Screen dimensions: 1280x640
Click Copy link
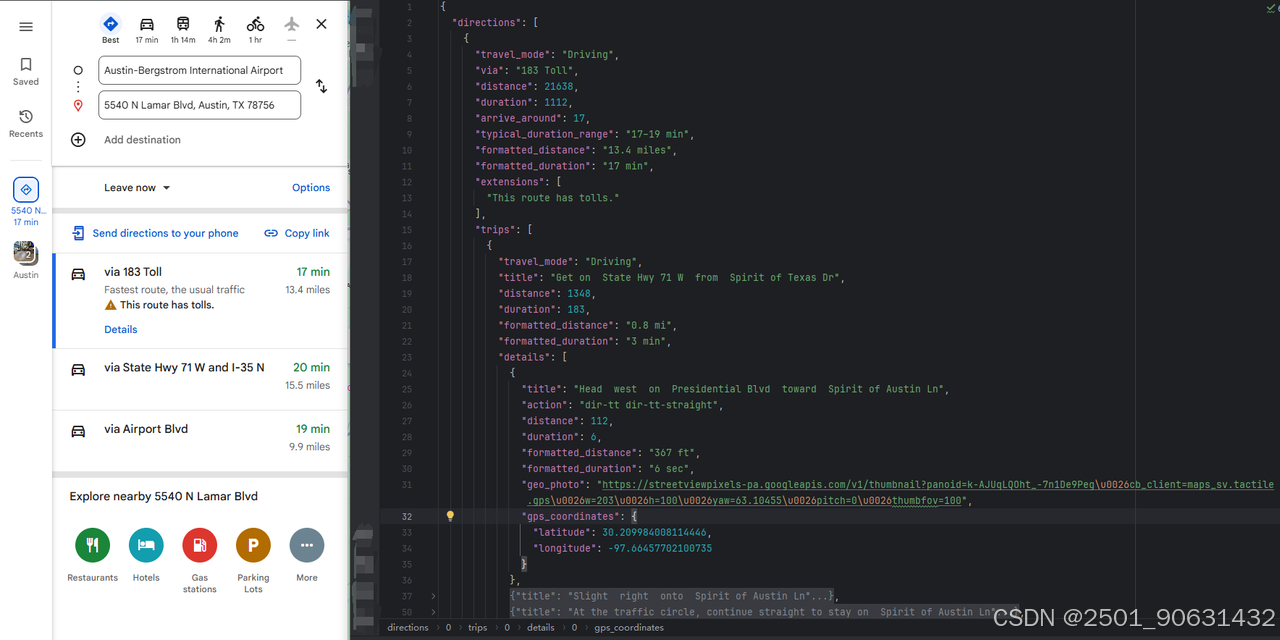(x=297, y=233)
